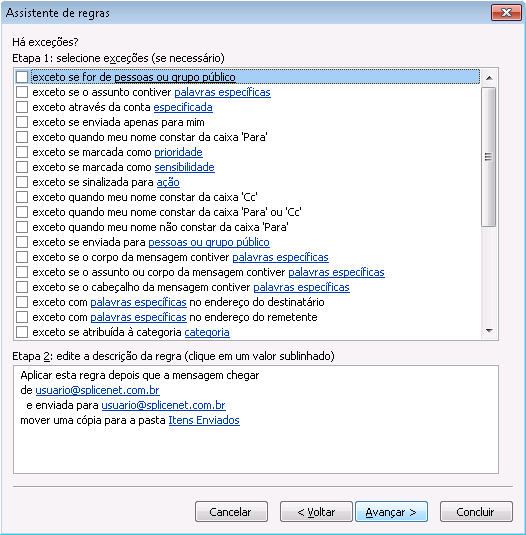
Task: Click the scroll up arrow of exceptions list
Action: pos(489,78)
